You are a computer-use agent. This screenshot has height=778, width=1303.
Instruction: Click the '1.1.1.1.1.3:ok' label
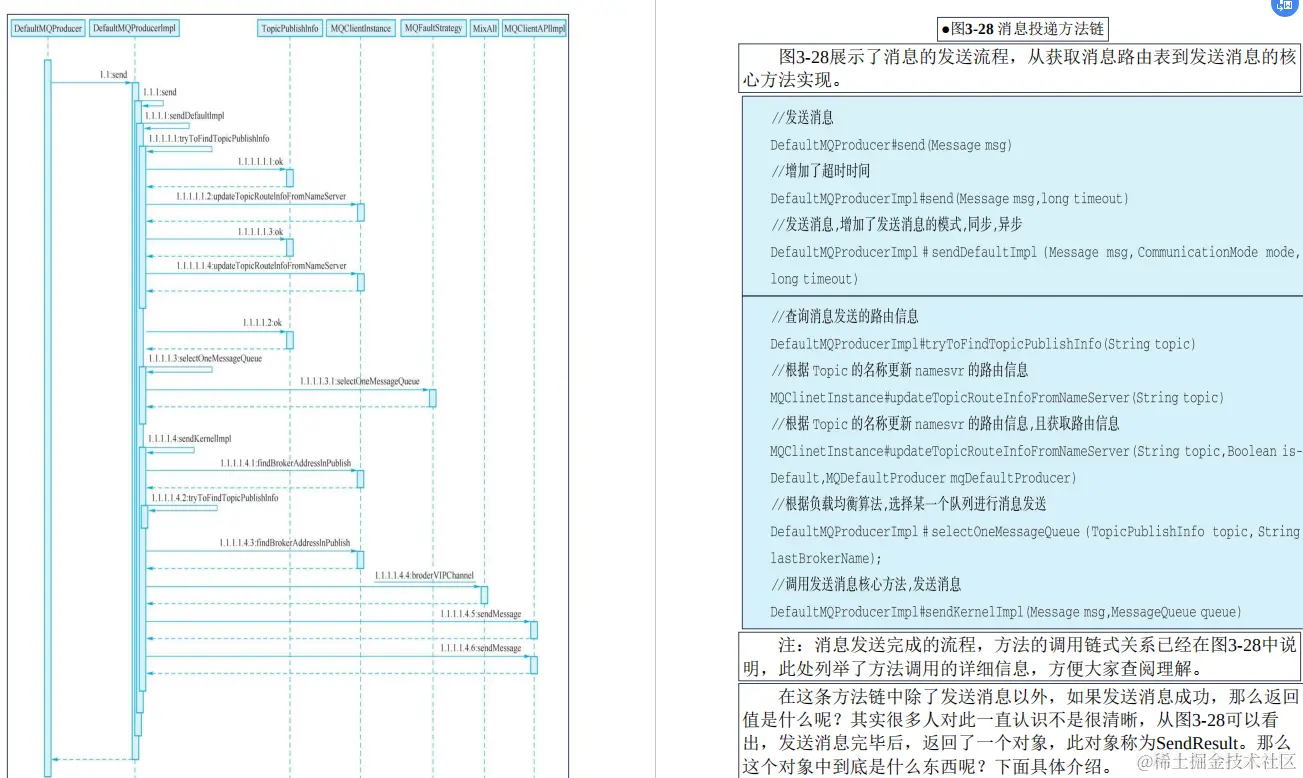(x=260, y=232)
